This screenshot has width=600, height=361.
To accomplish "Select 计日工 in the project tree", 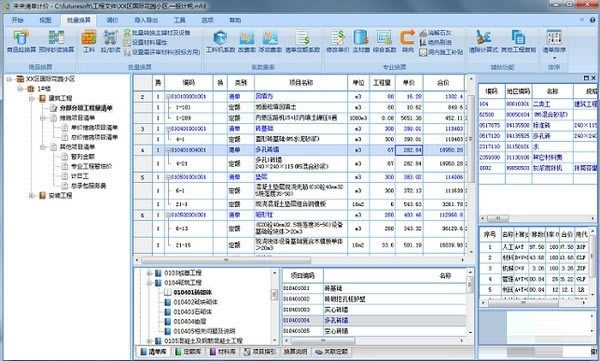I will 80,176.
